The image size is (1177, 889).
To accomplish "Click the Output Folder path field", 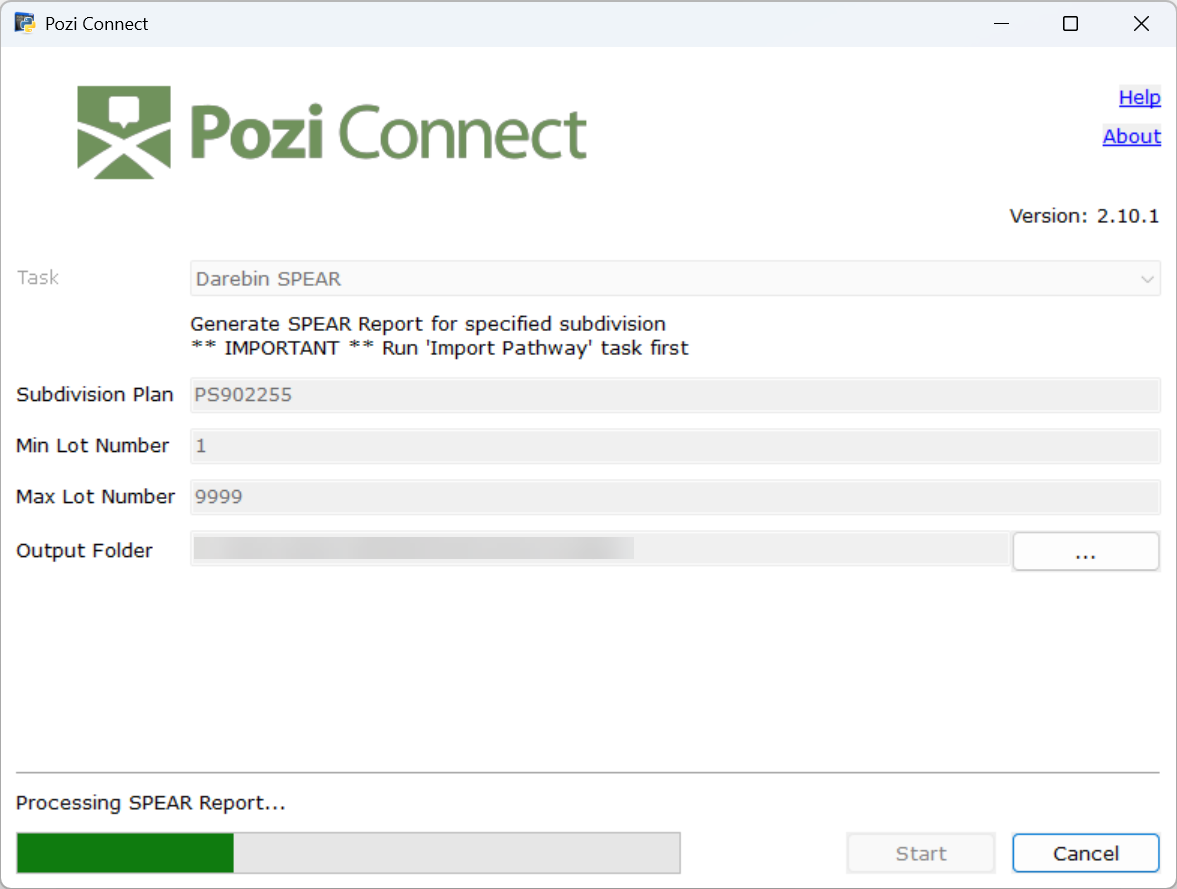I will click(x=600, y=549).
